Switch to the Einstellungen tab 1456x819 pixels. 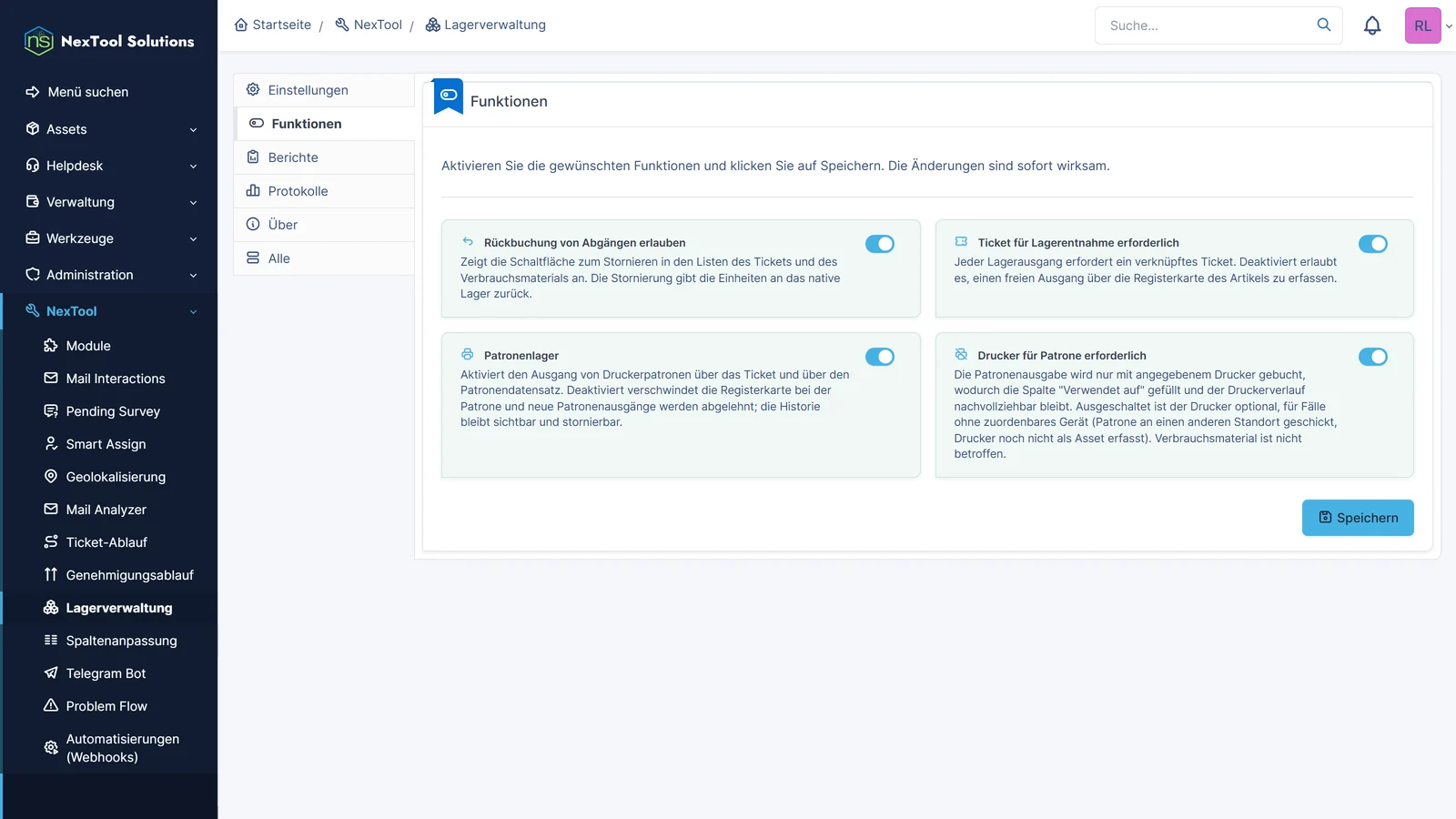pos(324,90)
